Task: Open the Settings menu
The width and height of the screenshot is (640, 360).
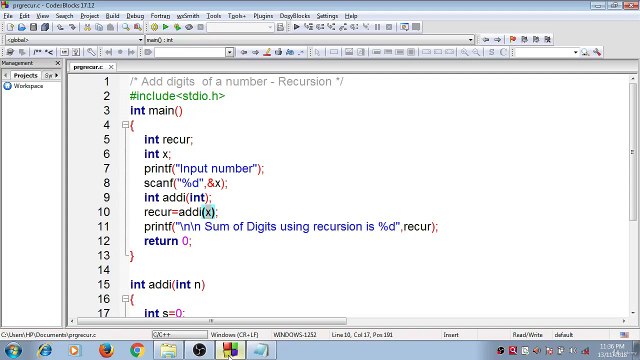Action: (x=327, y=16)
